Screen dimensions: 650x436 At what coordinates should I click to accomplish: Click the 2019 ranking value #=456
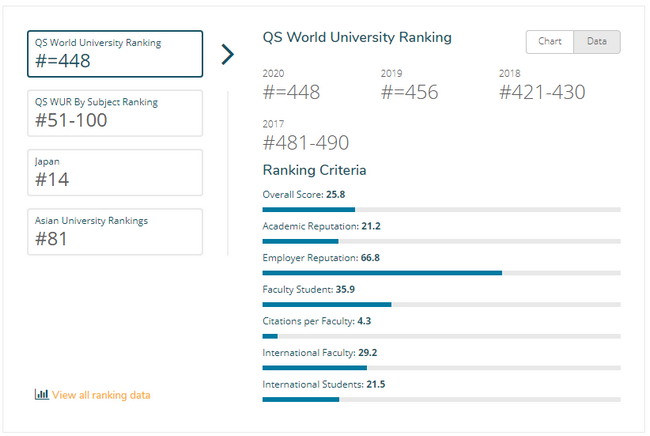coord(410,92)
